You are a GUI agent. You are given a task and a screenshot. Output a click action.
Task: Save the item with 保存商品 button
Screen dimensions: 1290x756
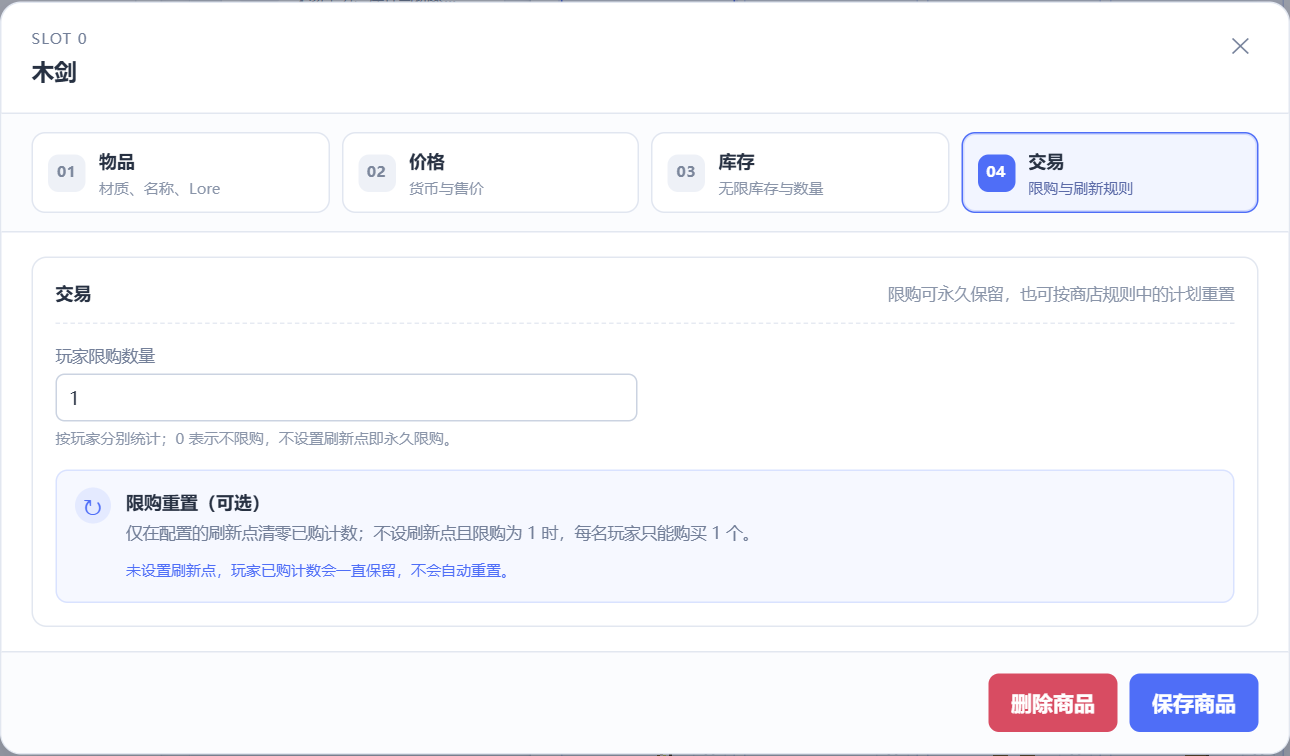tap(1194, 703)
